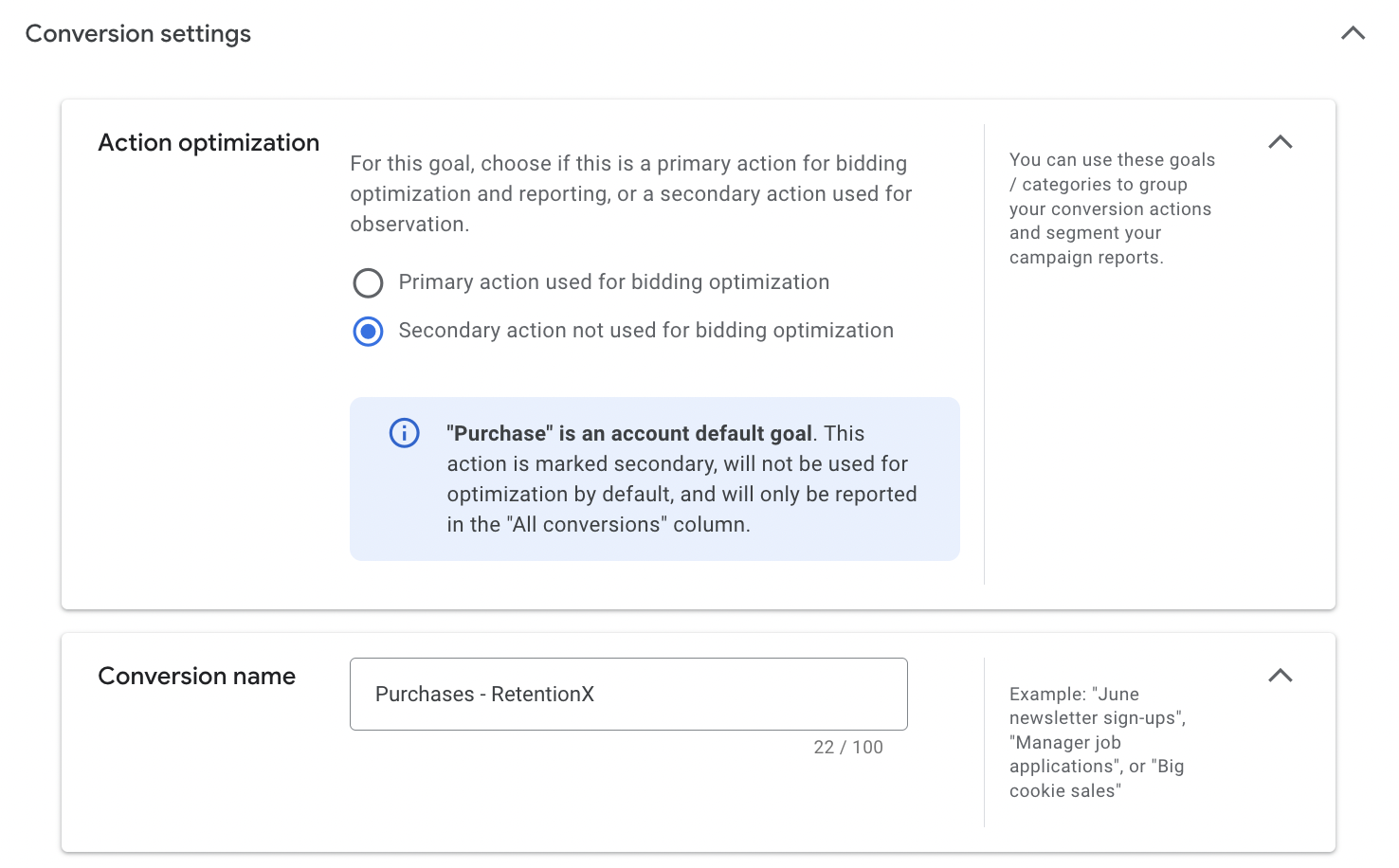The image size is (1399, 868).
Task: Click the Conversion settings header
Action: 137,33
